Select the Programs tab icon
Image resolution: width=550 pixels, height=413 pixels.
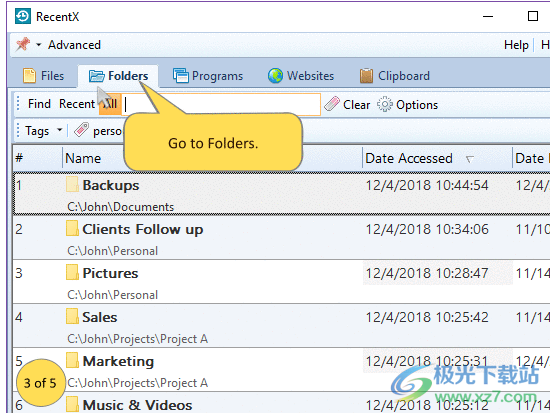pos(181,76)
